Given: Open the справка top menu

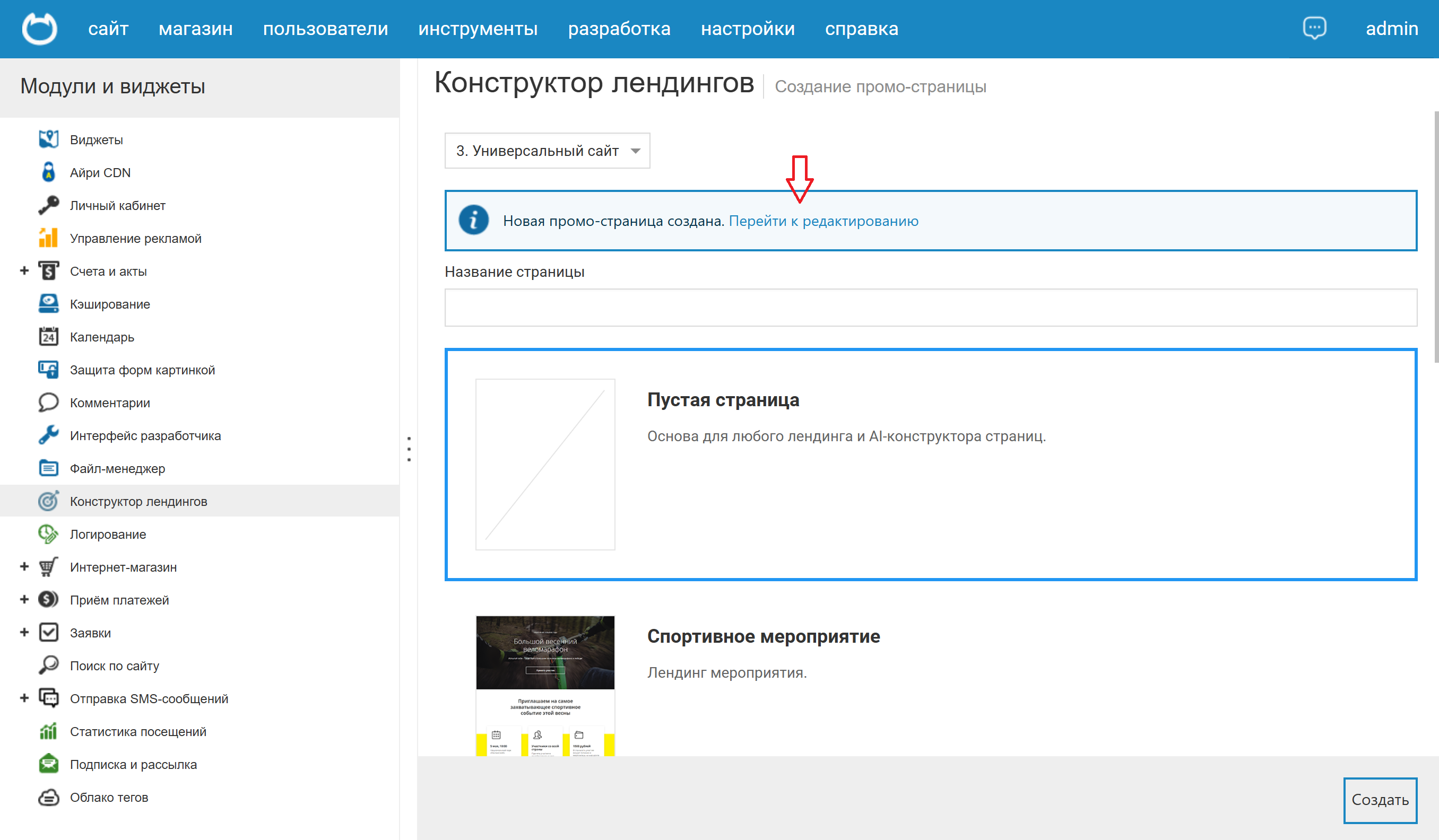Looking at the screenshot, I should click(862, 29).
